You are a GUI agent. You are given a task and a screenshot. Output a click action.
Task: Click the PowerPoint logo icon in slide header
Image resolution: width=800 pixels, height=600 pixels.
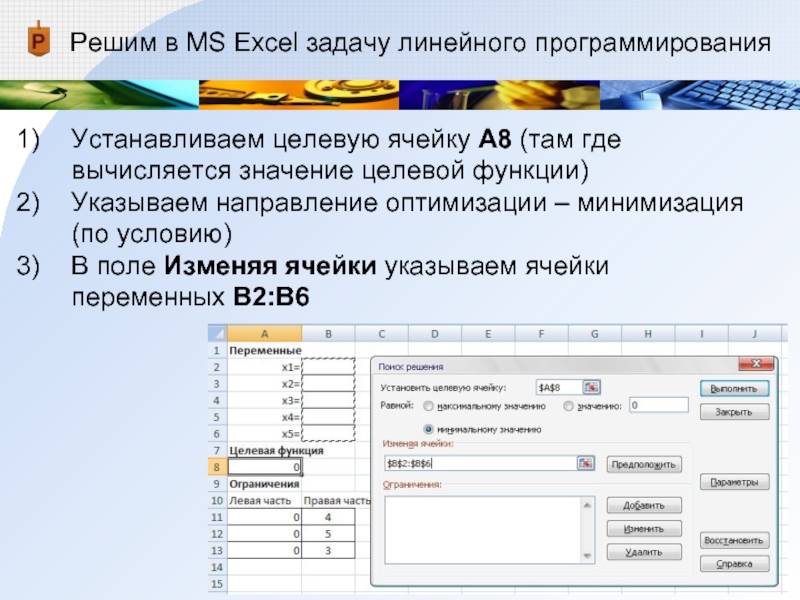coord(38,39)
